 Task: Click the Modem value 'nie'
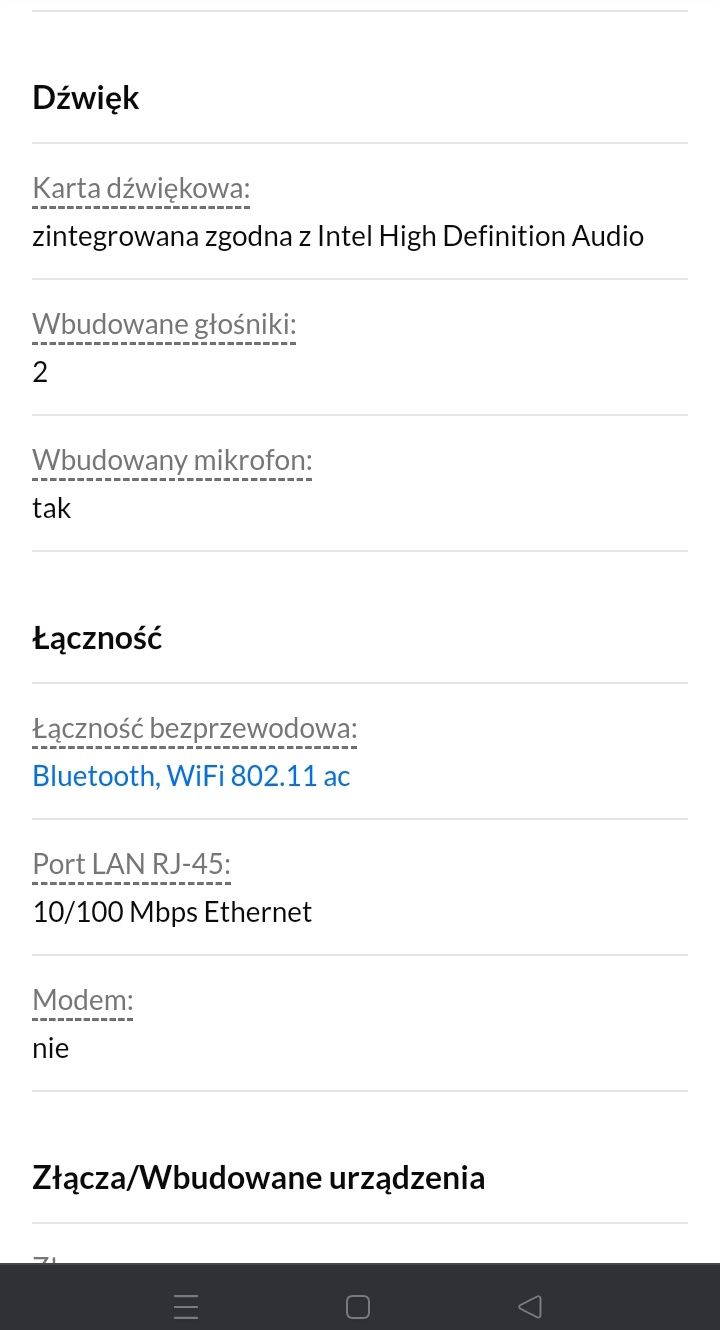[x=50, y=1048]
